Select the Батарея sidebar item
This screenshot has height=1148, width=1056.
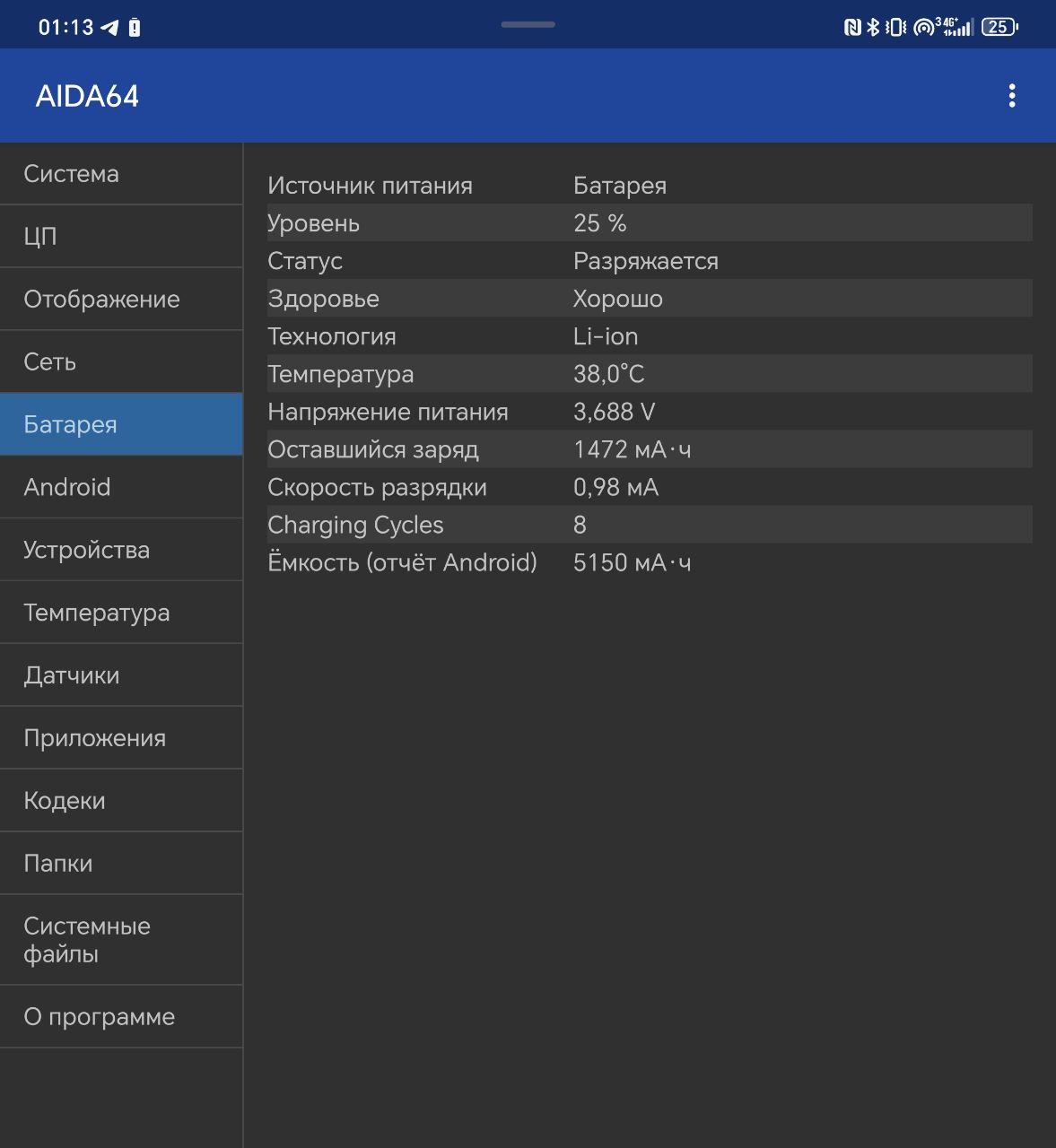click(x=121, y=424)
